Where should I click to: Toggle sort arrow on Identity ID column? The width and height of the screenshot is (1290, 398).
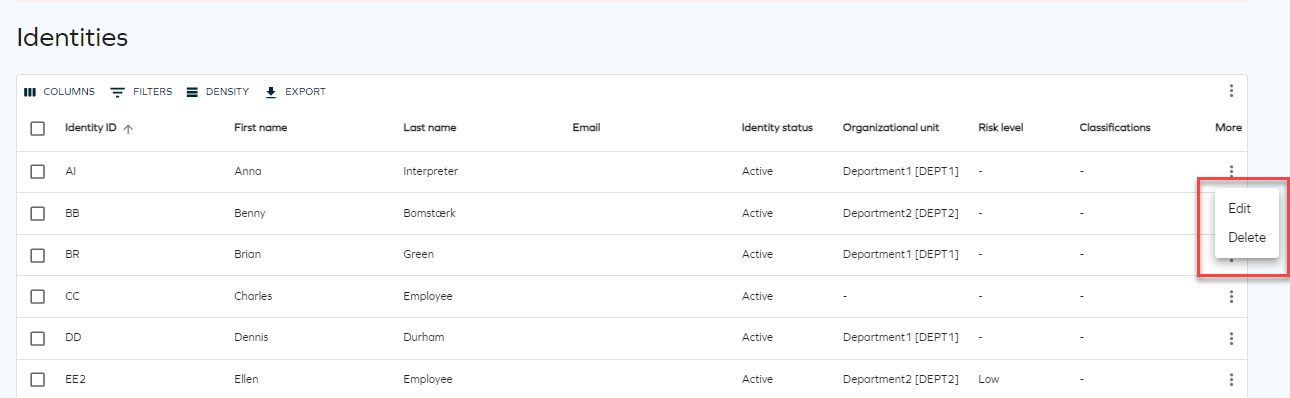click(x=128, y=128)
